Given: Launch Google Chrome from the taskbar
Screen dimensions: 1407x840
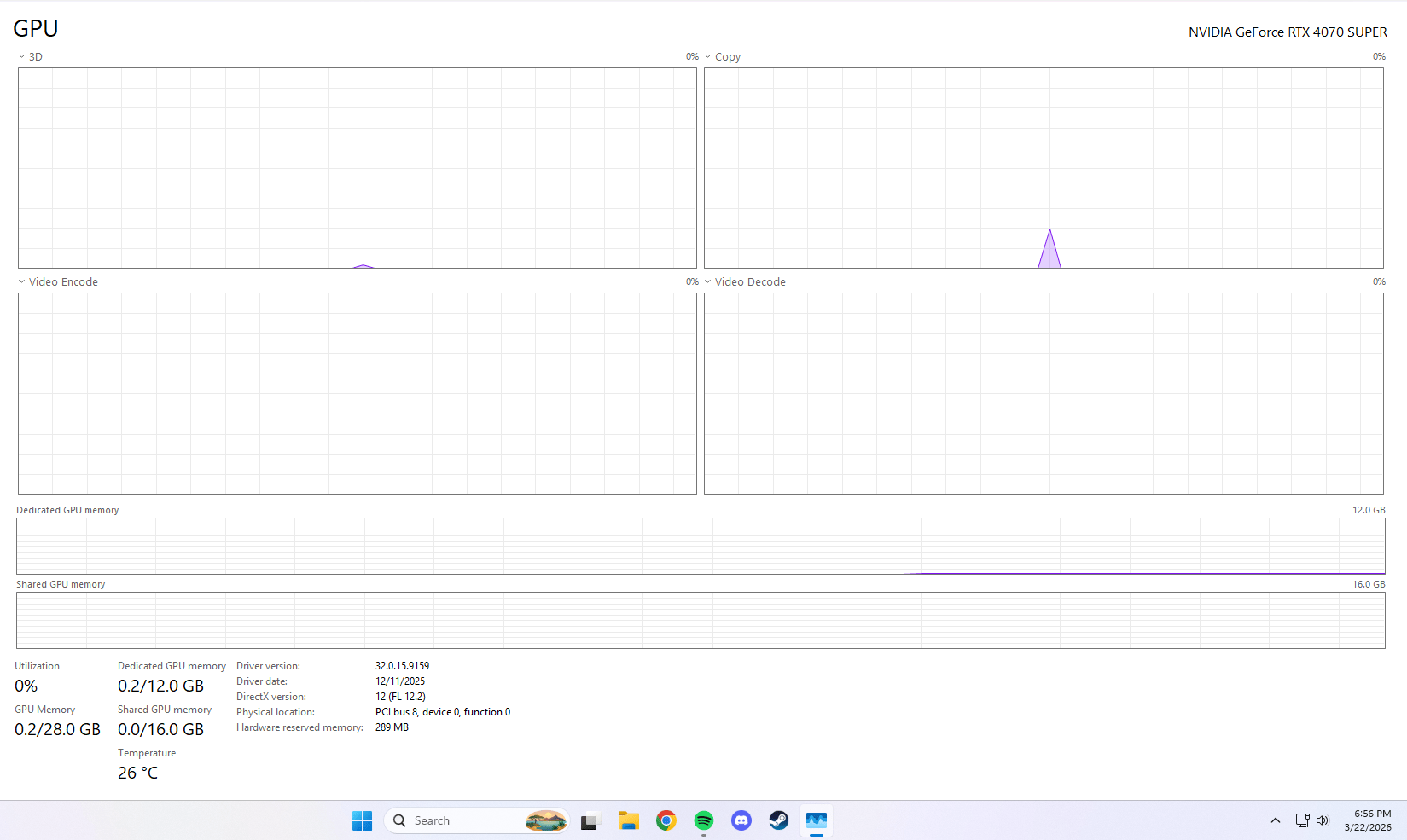Looking at the screenshot, I should pos(666,820).
